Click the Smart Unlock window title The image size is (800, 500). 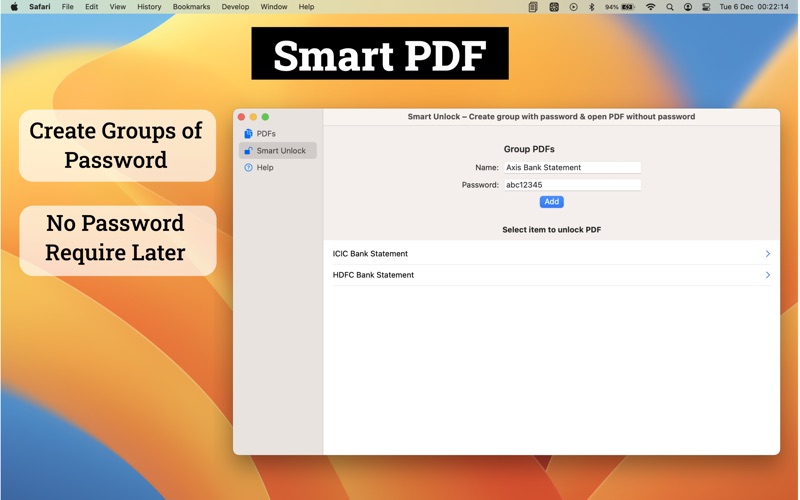(x=551, y=116)
